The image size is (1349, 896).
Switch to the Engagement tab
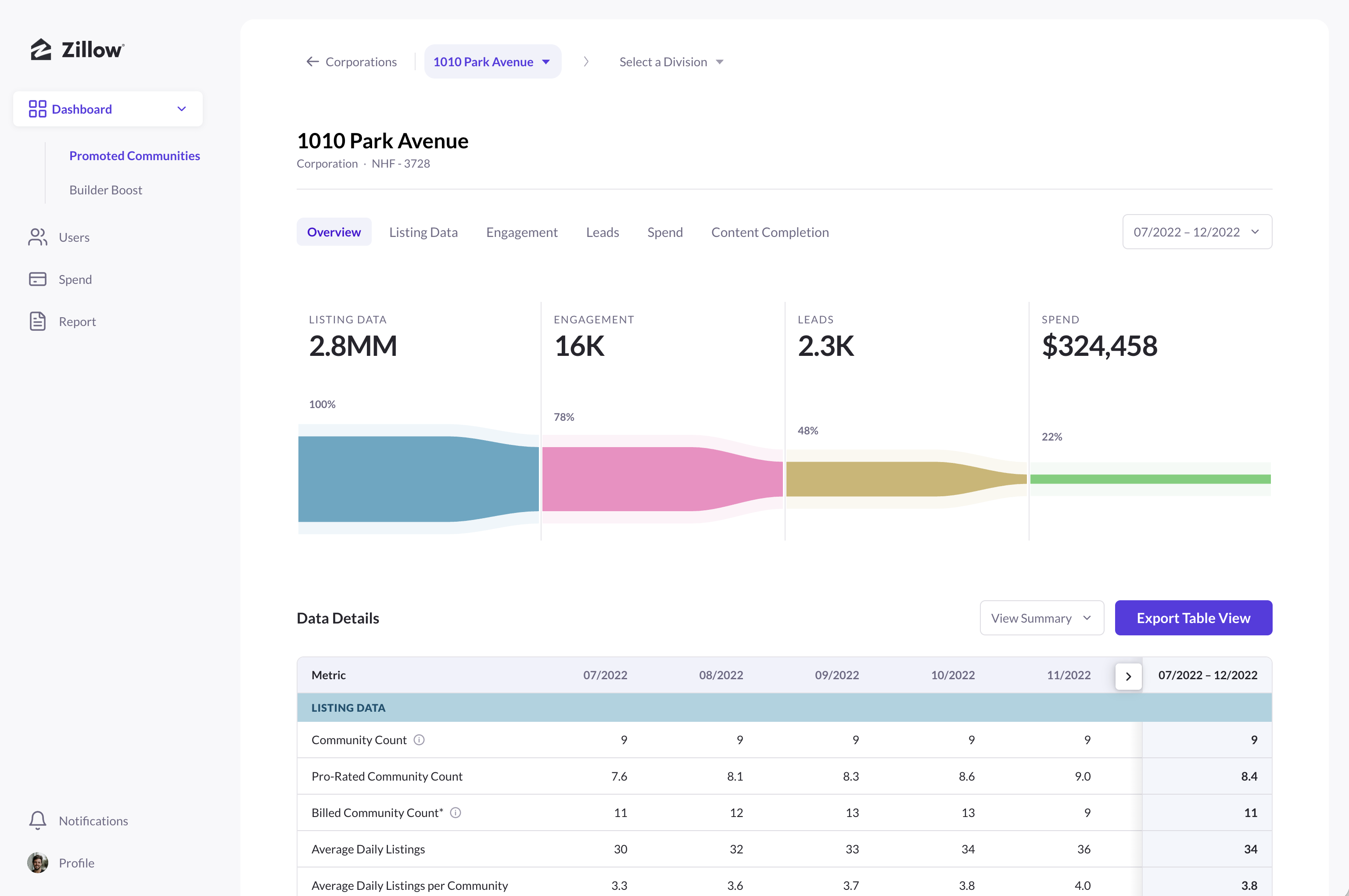[x=522, y=232]
